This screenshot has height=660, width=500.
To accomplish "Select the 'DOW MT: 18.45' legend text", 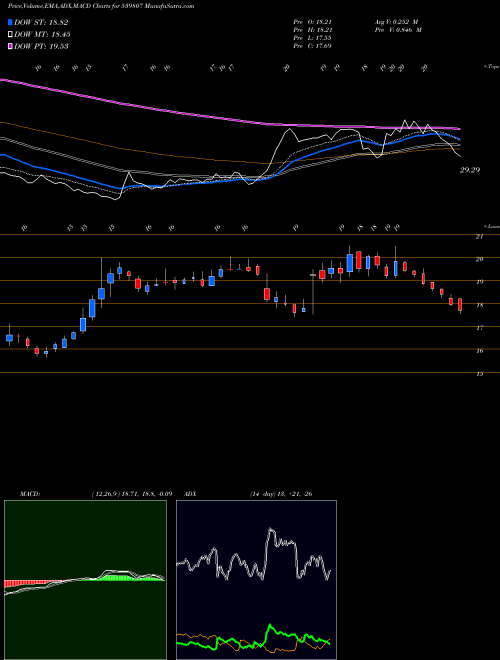I will 42,35.
